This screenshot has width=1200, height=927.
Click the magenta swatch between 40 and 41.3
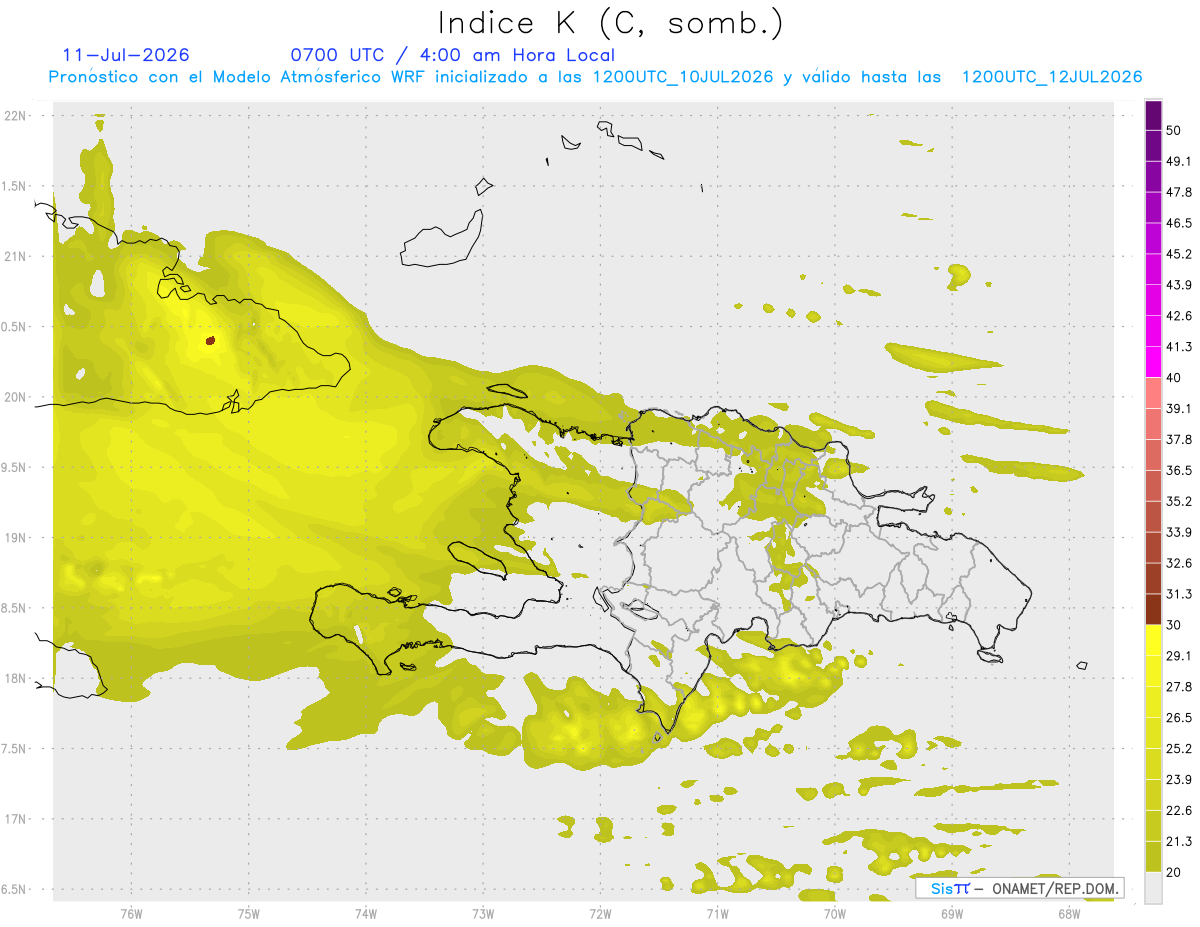tap(1153, 362)
